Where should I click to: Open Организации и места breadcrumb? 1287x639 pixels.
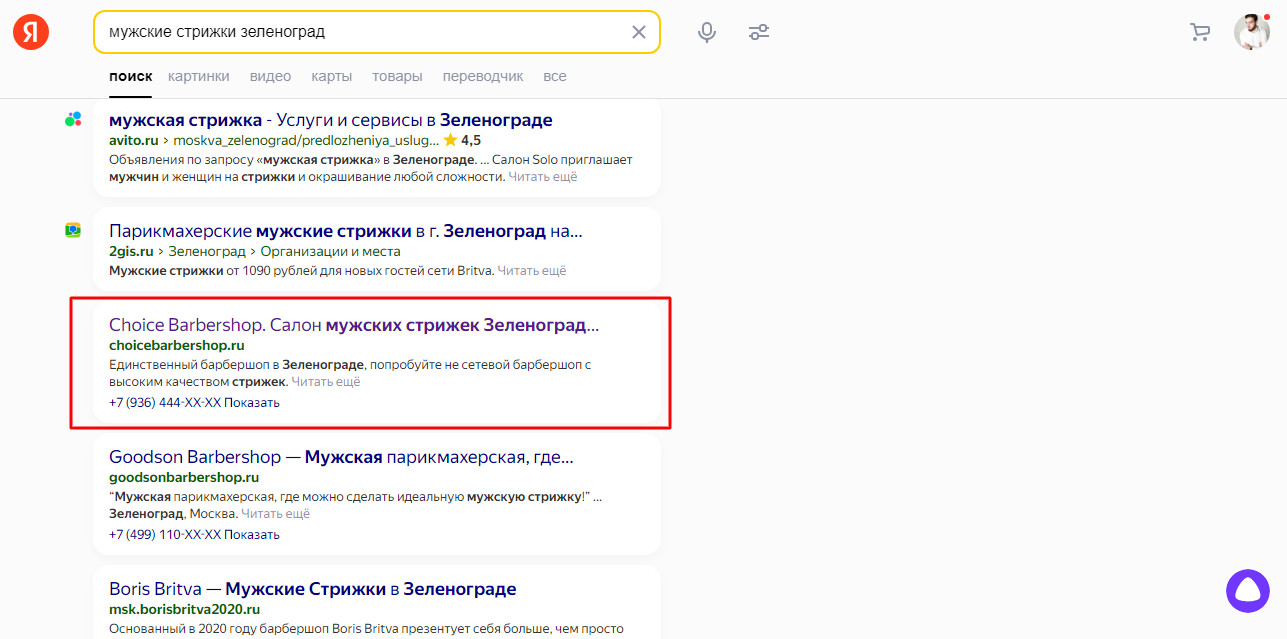click(330, 251)
